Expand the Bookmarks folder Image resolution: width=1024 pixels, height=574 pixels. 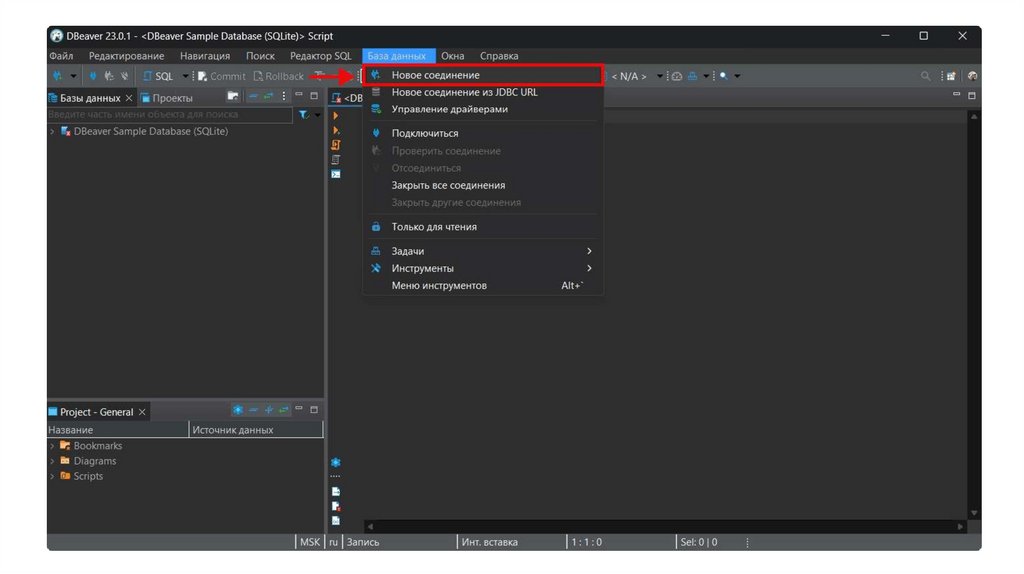[x=52, y=446]
